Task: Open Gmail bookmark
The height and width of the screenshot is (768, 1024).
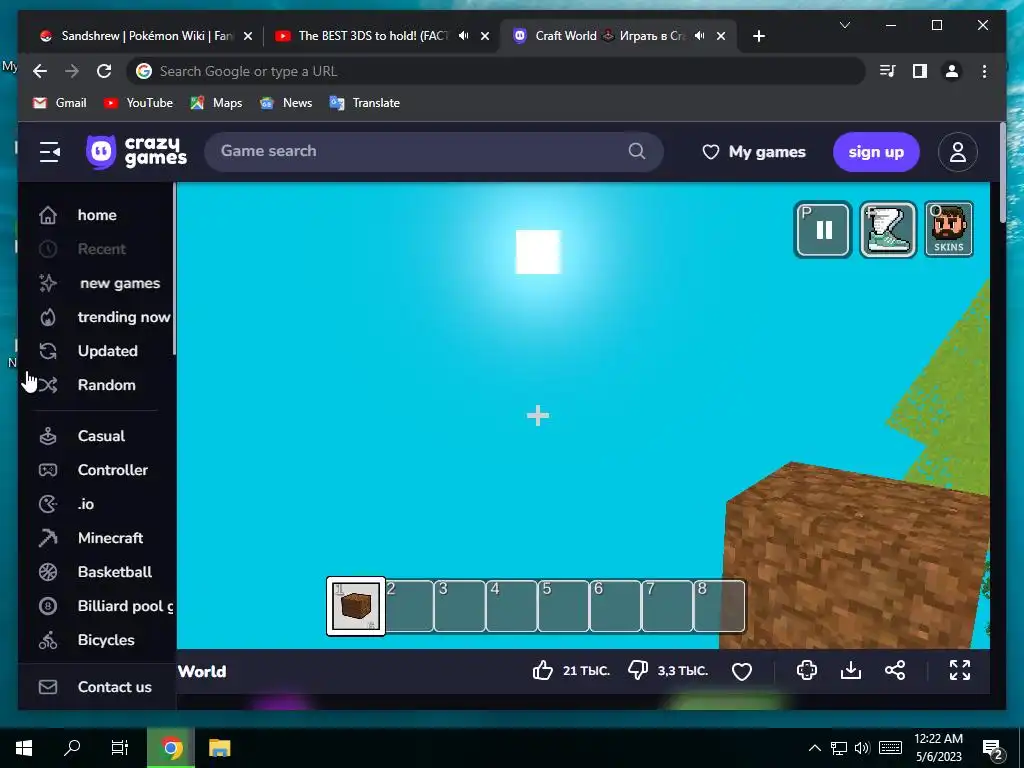Action: coord(59,103)
